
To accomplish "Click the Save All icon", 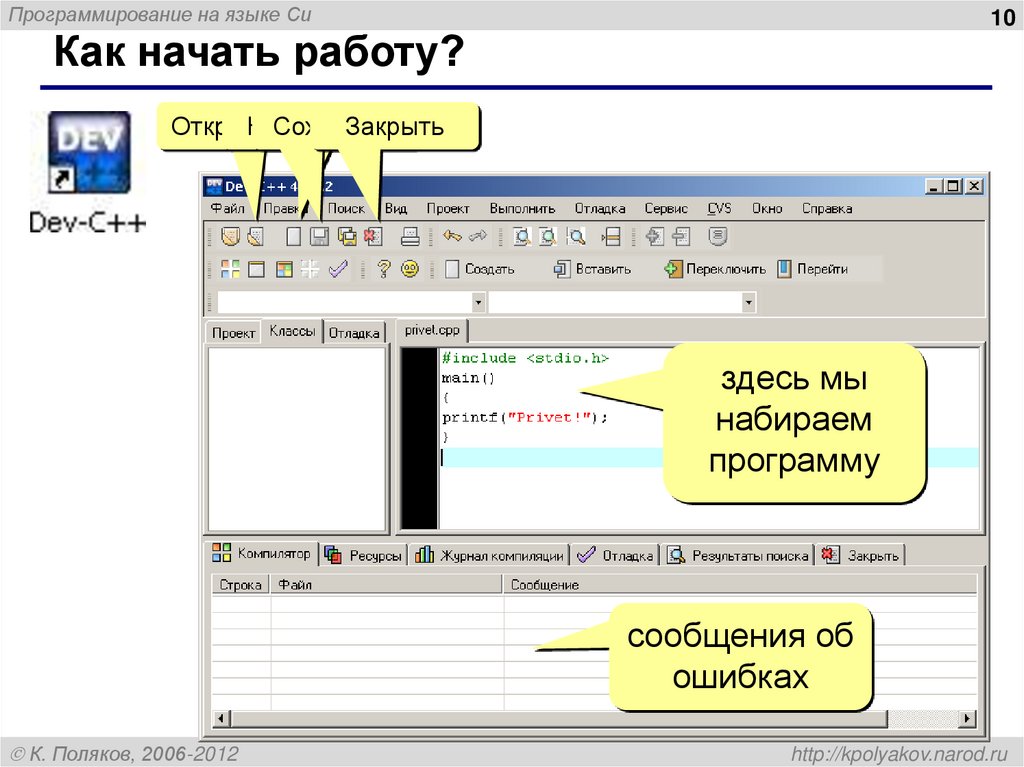I will click(x=347, y=236).
